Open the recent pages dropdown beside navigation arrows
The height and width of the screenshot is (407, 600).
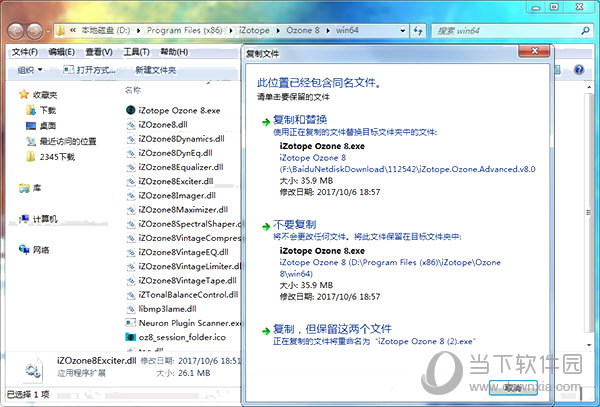(47, 31)
